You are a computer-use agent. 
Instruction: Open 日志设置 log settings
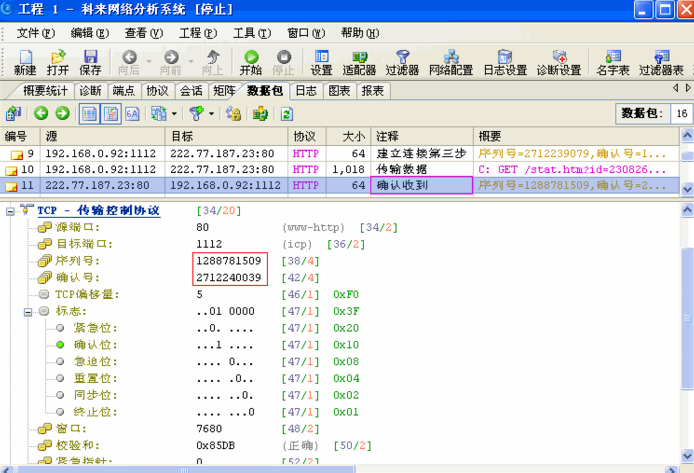(x=505, y=62)
